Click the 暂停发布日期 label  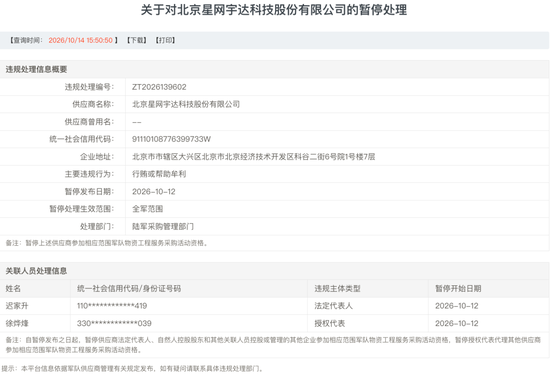pyautogui.click(x=89, y=192)
